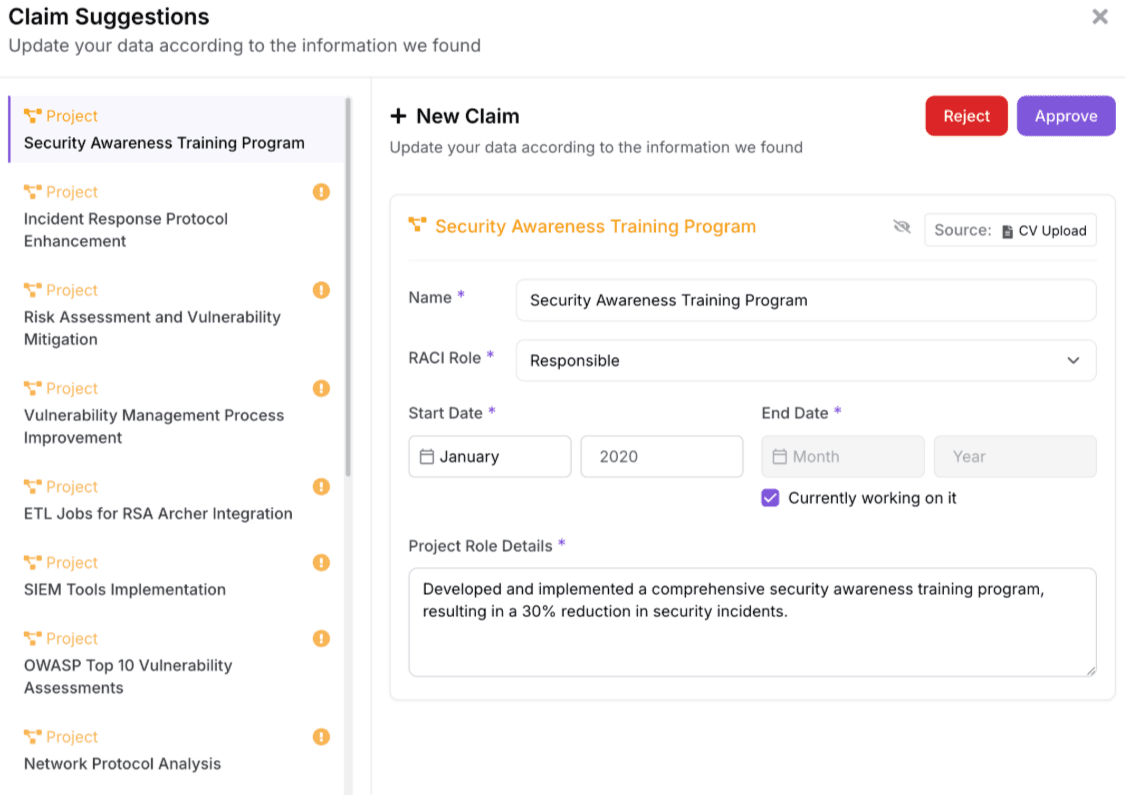Approve the new claim

tap(1066, 115)
